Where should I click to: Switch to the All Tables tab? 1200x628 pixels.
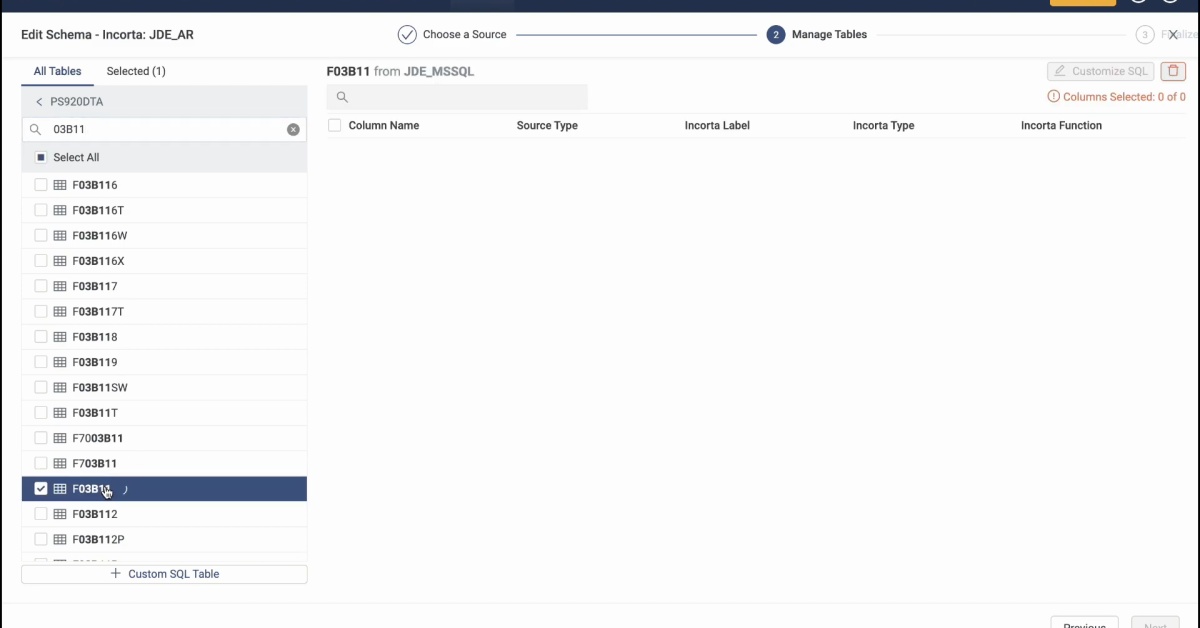[57, 71]
